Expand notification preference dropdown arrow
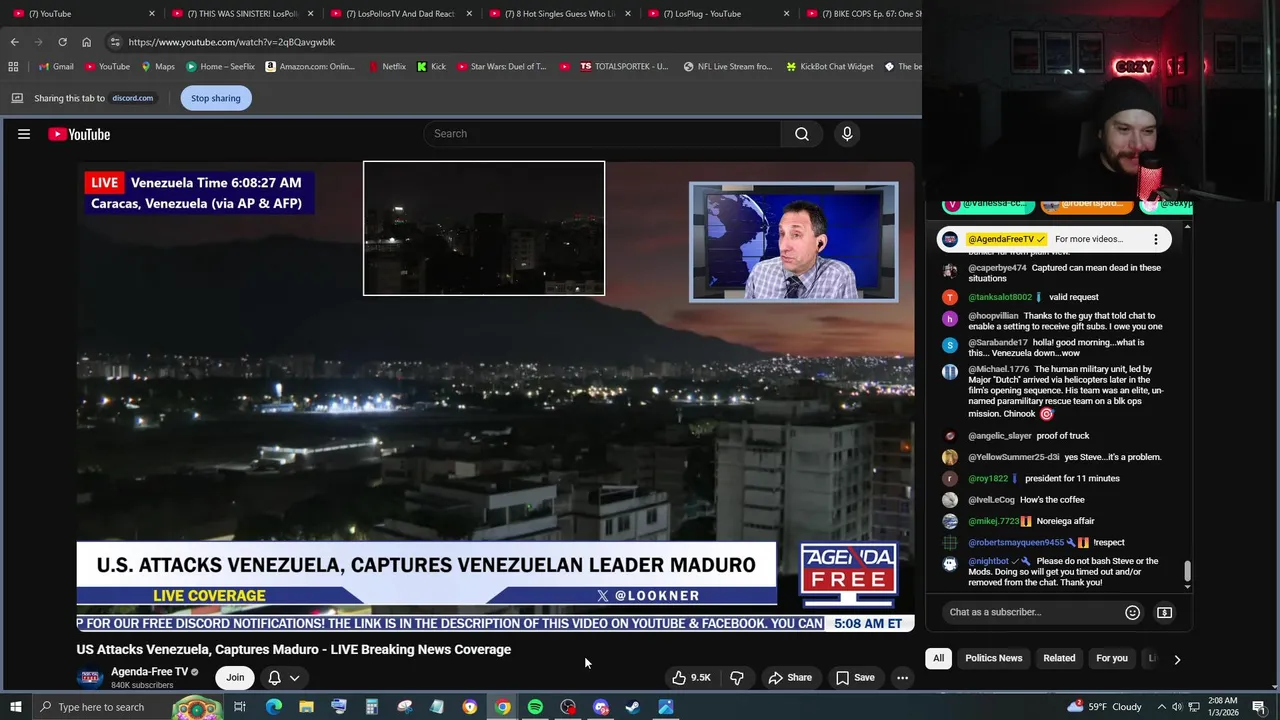 [x=295, y=678]
